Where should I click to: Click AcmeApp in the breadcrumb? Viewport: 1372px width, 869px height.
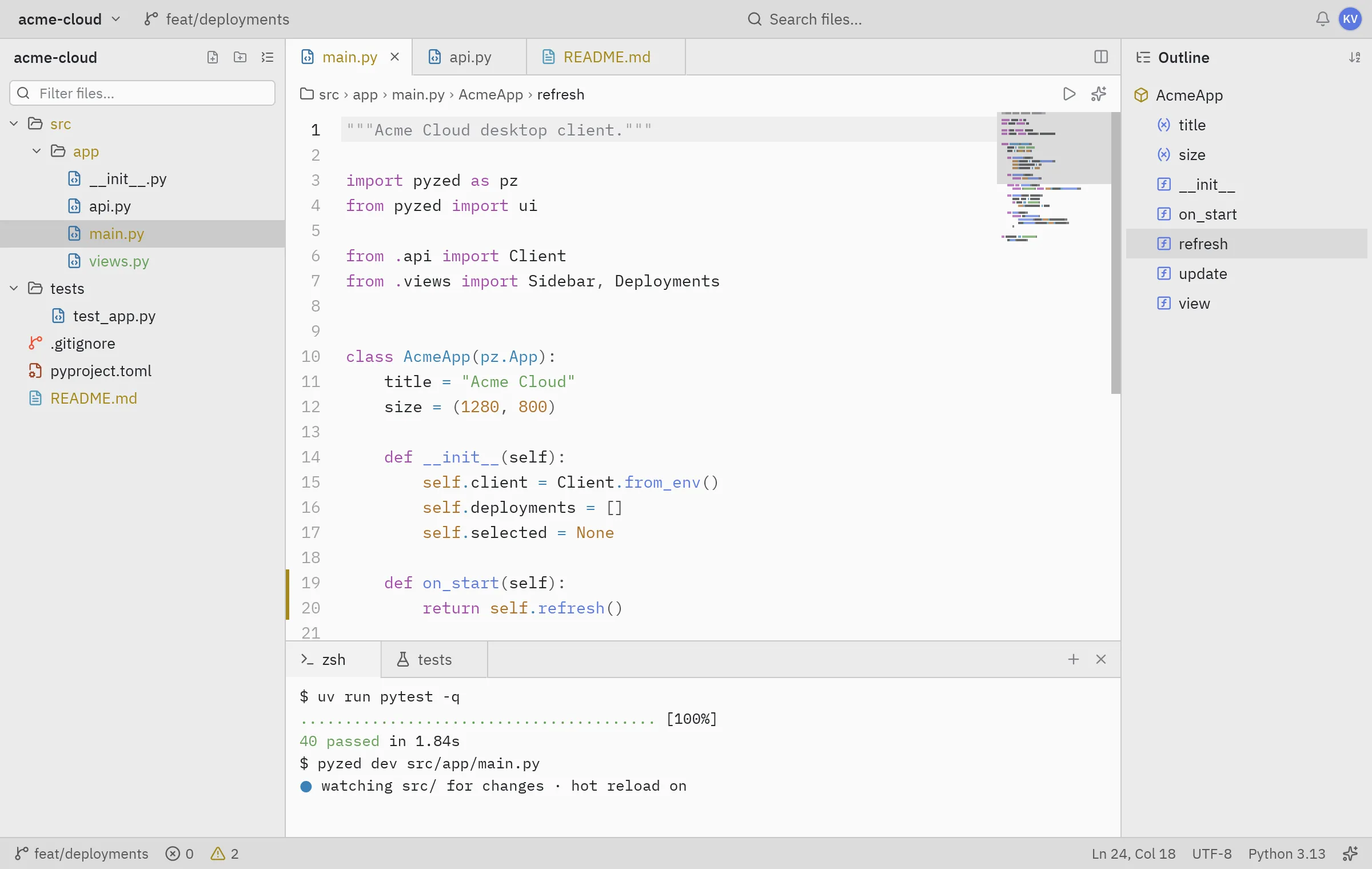pos(490,94)
